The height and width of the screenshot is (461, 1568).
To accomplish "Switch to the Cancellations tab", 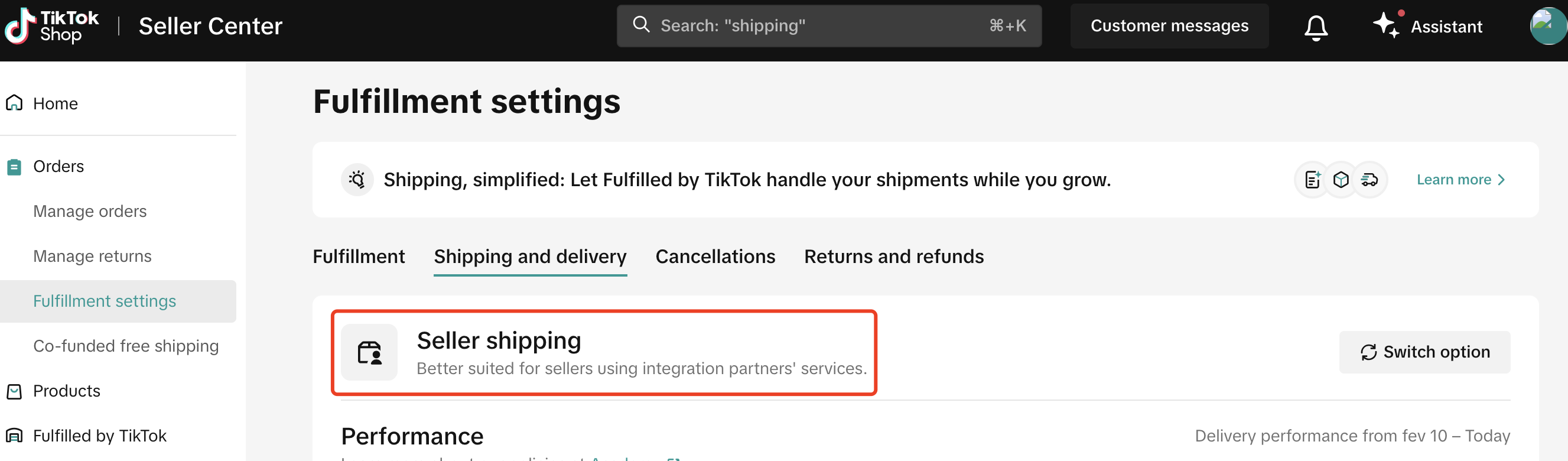I will pyautogui.click(x=715, y=257).
